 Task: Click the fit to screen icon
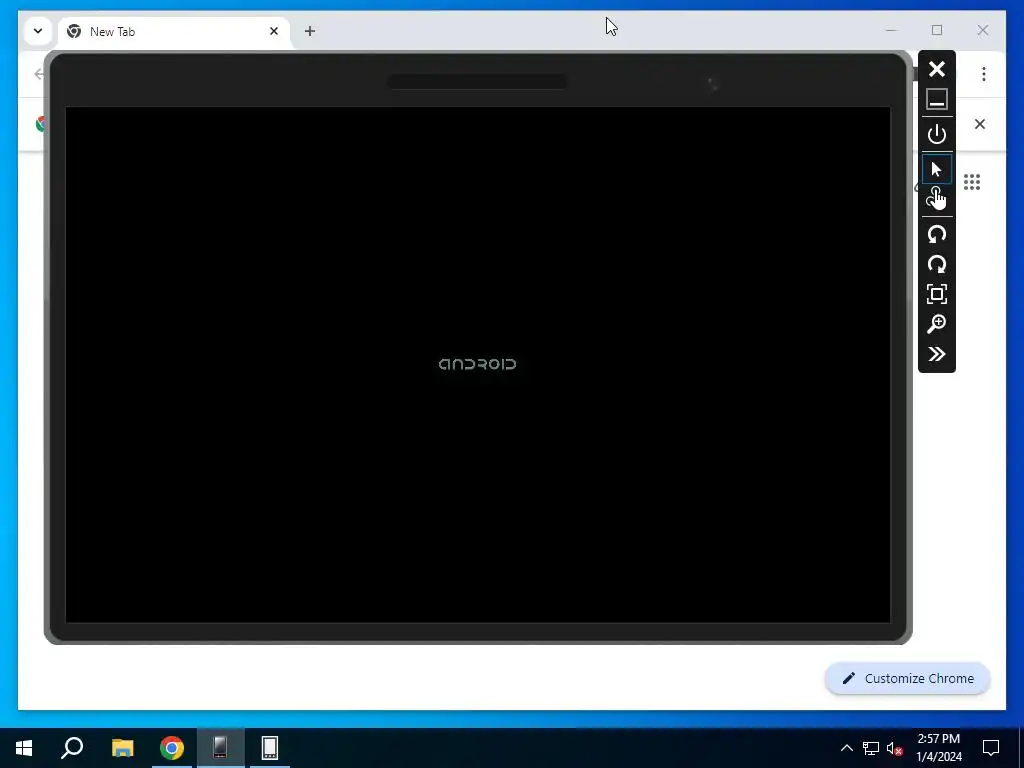click(936, 294)
